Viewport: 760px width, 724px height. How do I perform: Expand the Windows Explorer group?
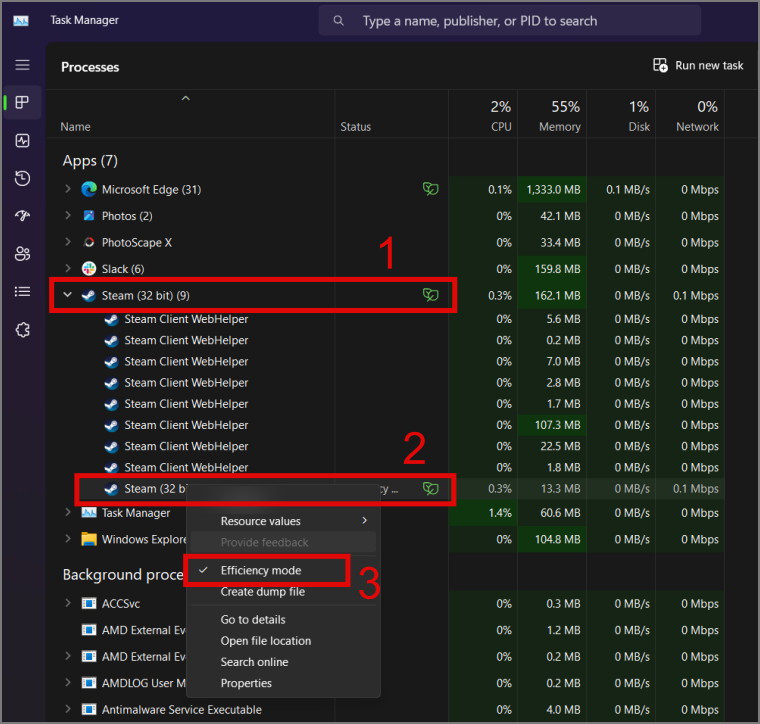68,539
